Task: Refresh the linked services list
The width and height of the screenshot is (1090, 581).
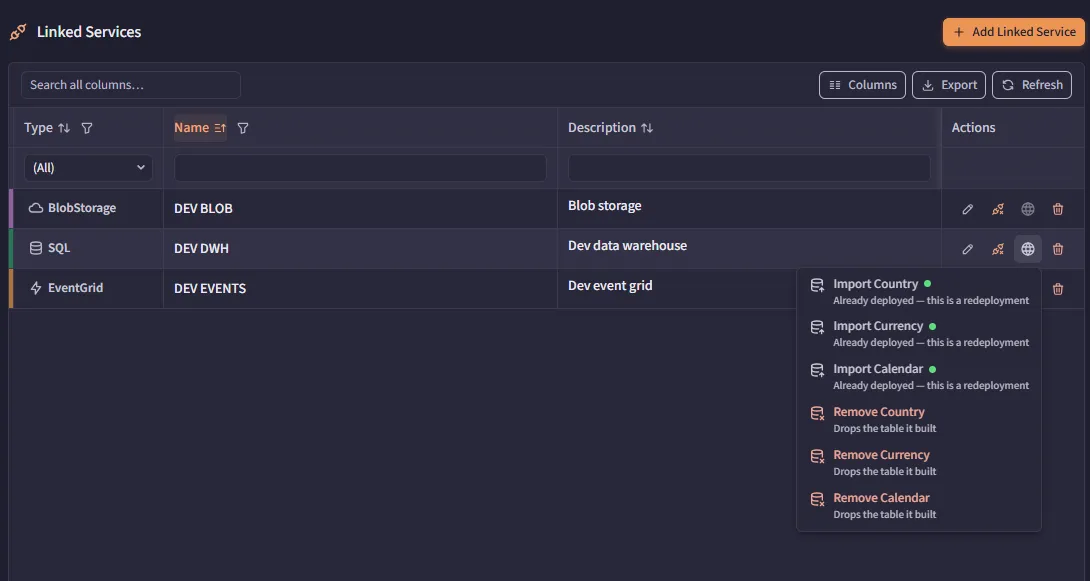Action: pos(1032,85)
